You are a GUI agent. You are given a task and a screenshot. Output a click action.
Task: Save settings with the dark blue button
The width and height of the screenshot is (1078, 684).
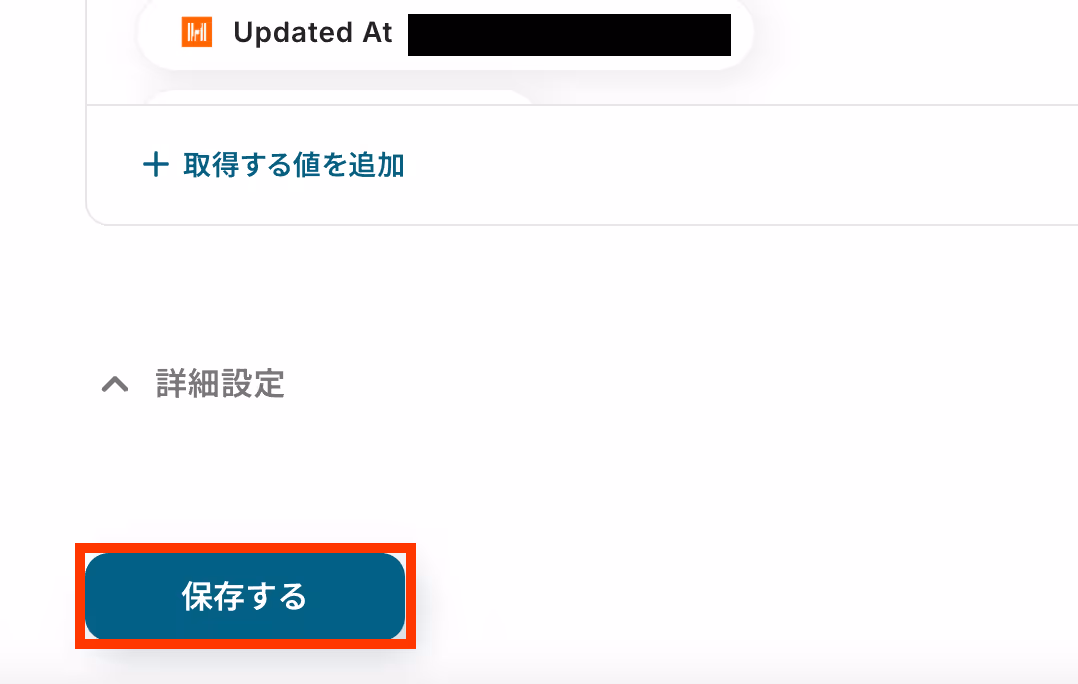click(245, 596)
